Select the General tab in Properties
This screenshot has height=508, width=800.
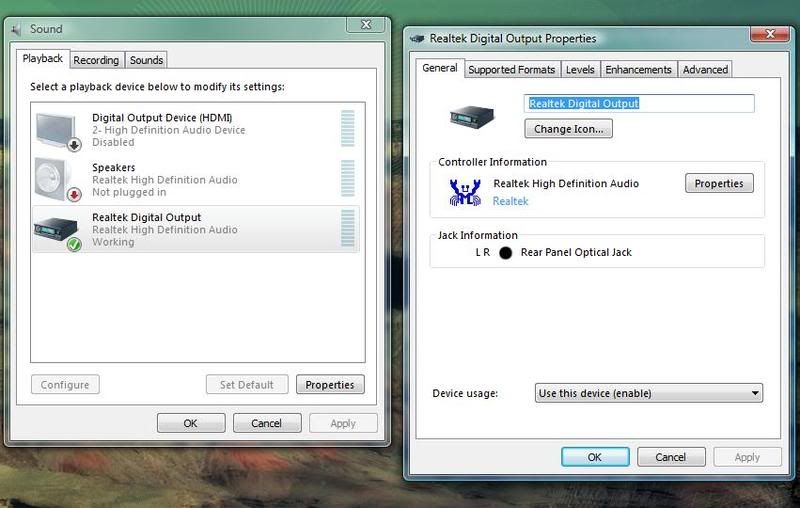440,68
